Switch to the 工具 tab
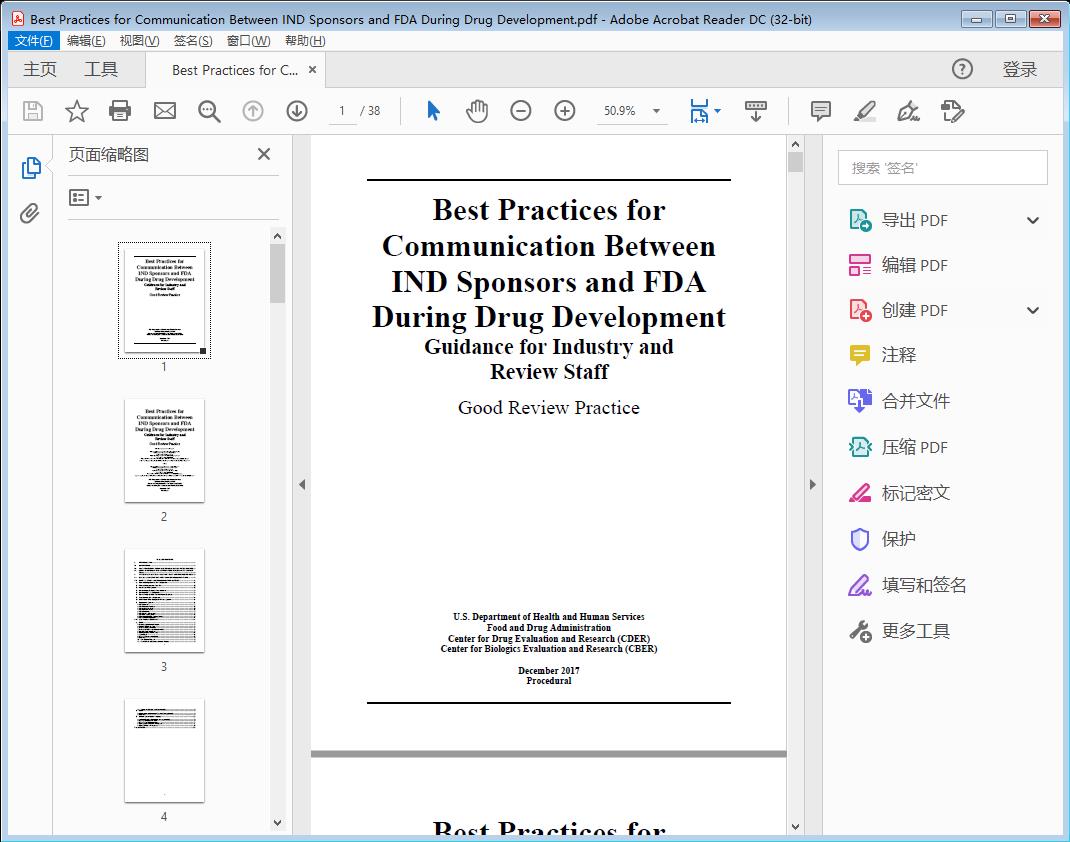 (x=100, y=69)
